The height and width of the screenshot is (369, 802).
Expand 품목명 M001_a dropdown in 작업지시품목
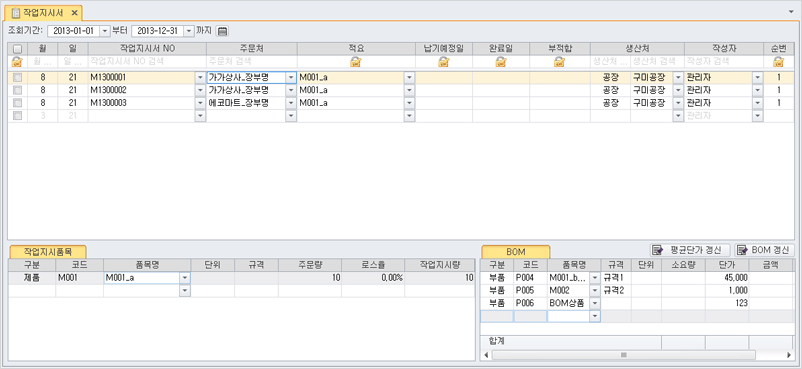point(185,278)
